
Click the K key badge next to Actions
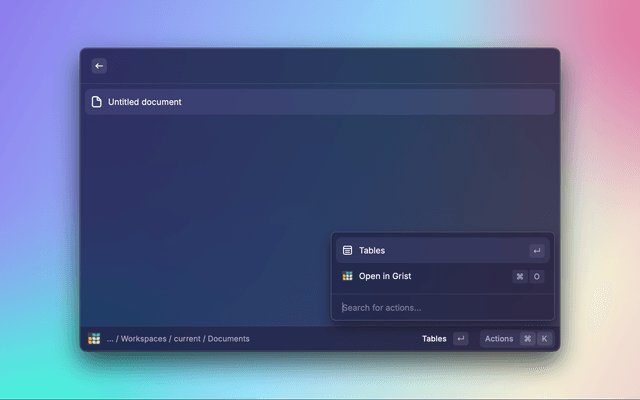click(544, 339)
